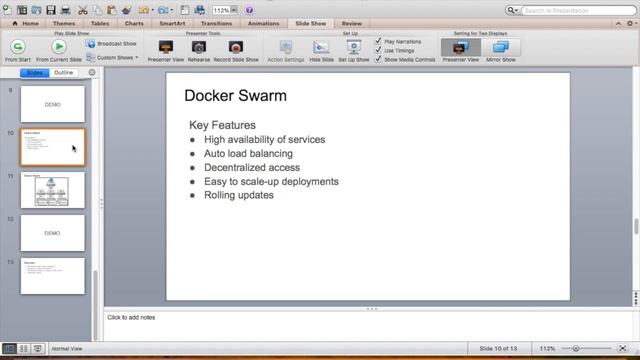
Task: Switch to the SmartArt tab
Action: (172, 24)
